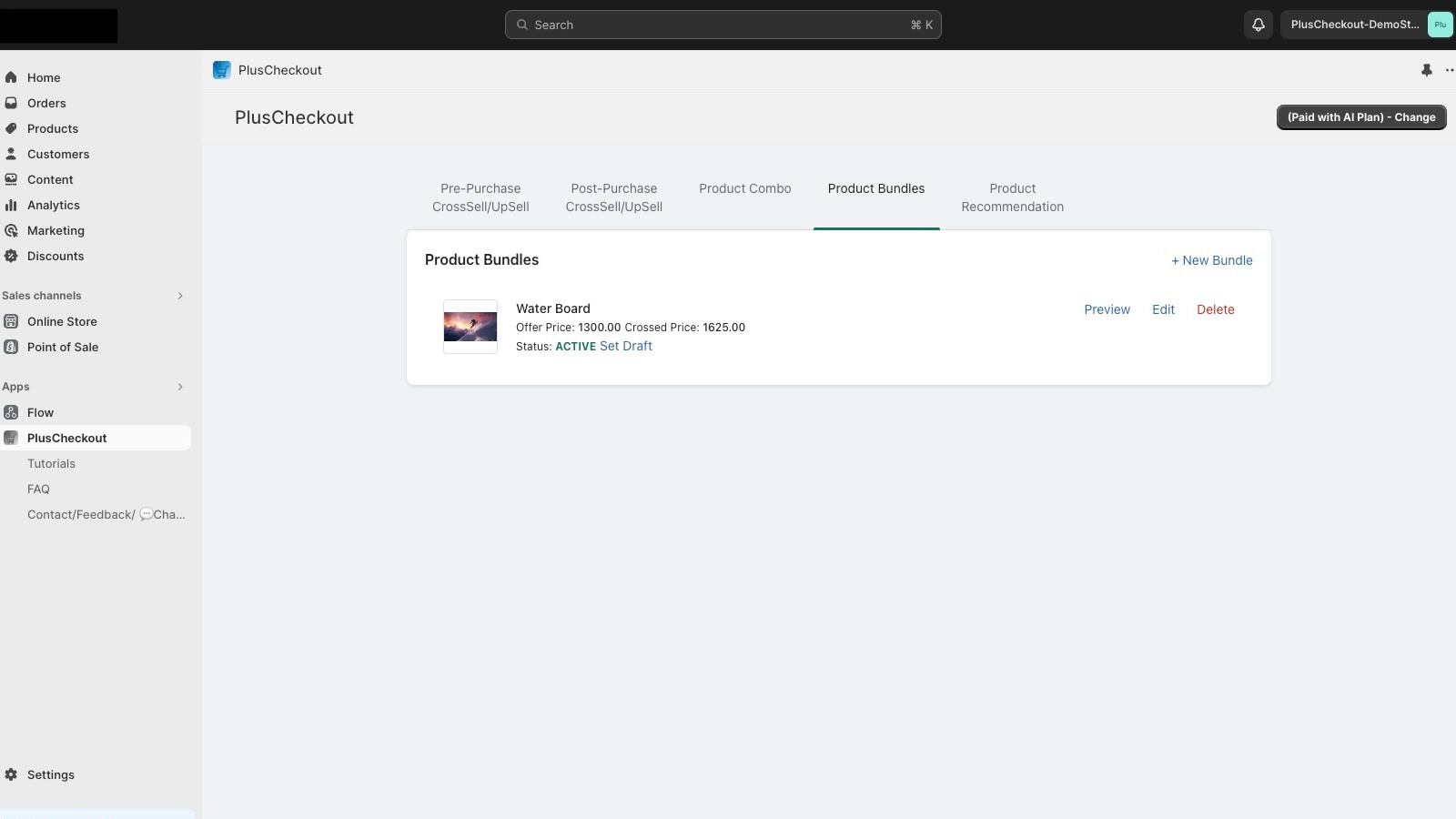Preview the Water Board bundle
Screen dimensions: 1456x819
1107,309
